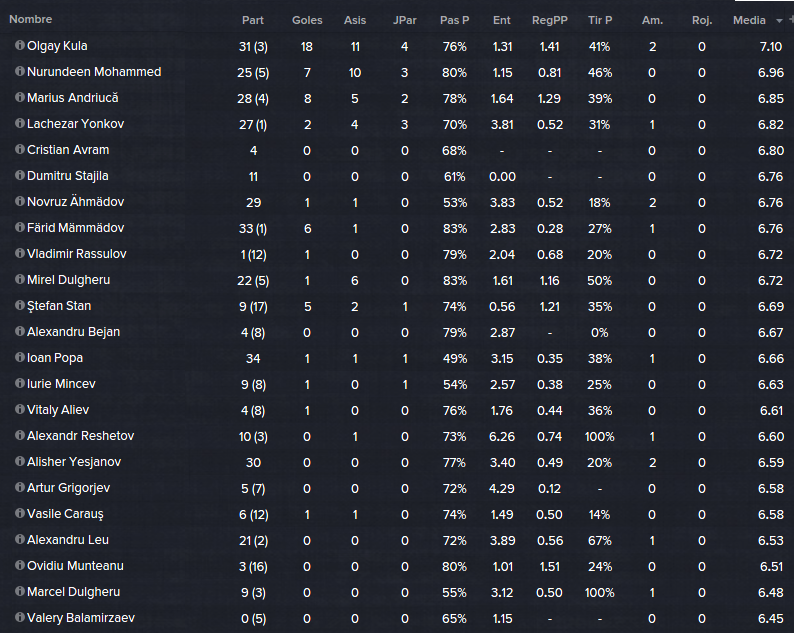Open Media column sort dropdown arrow

779,21
